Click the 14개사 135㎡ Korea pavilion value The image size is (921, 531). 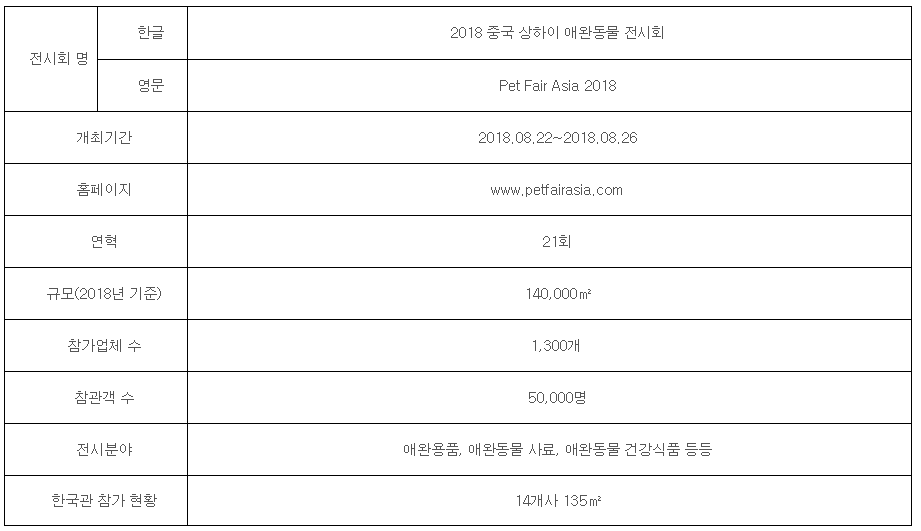pos(558,501)
